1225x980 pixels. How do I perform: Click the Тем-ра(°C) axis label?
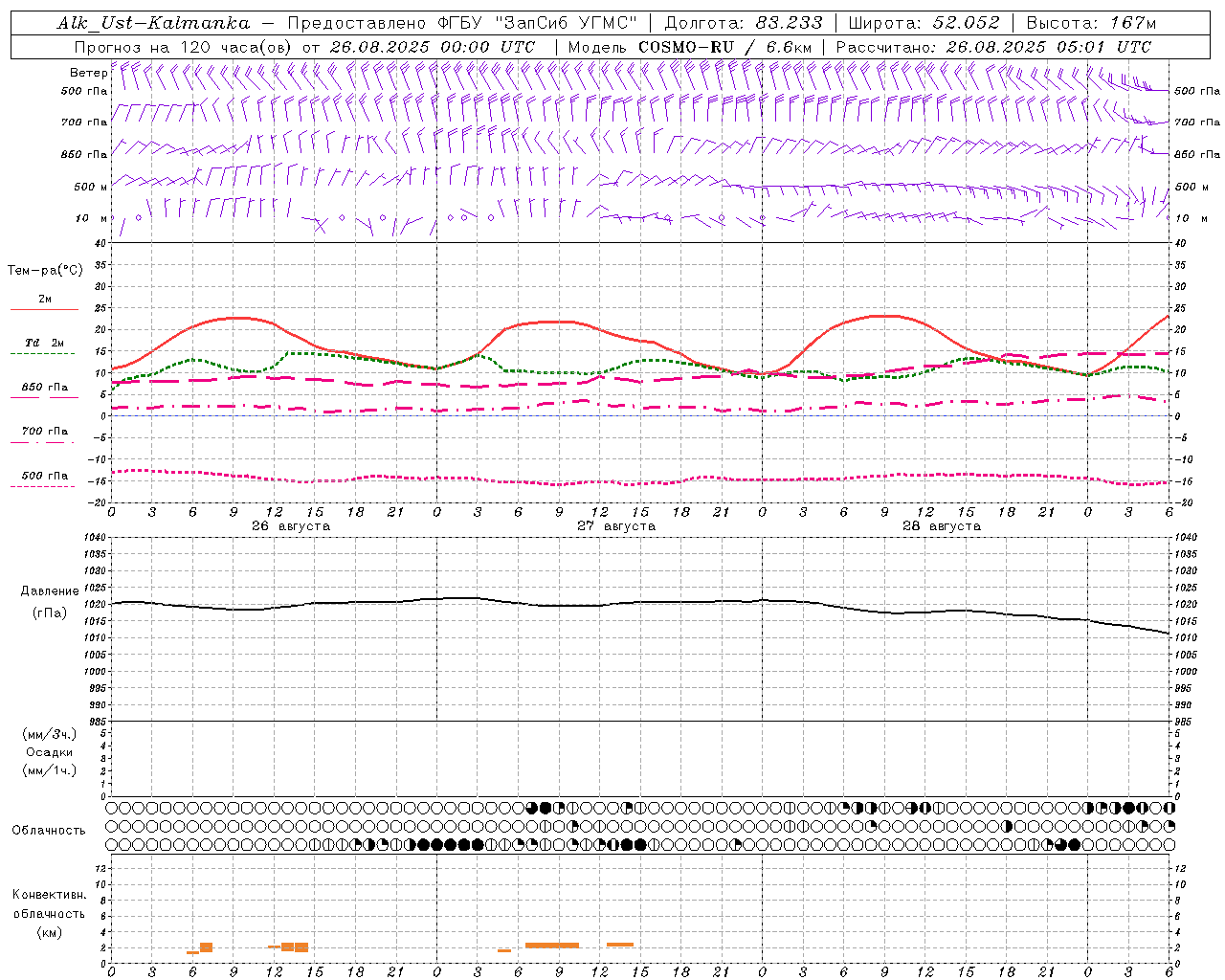[x=45, y=271]
